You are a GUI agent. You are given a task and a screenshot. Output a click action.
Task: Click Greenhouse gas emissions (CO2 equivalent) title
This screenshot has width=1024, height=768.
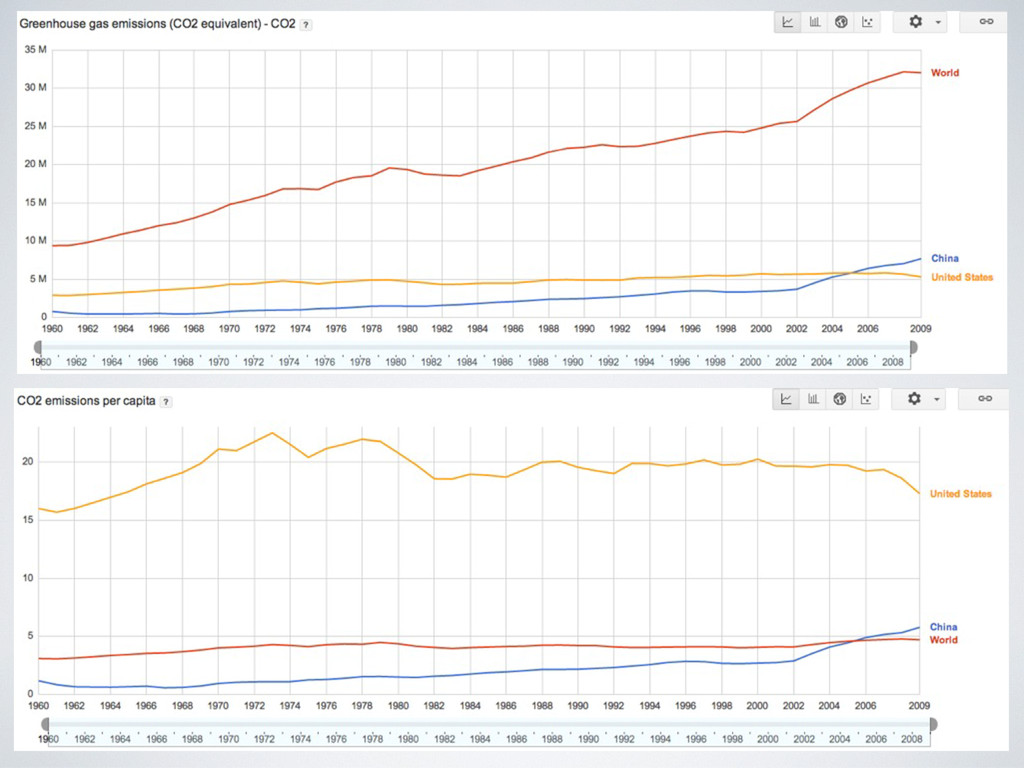pyautogui.click(x=157, y=24)
